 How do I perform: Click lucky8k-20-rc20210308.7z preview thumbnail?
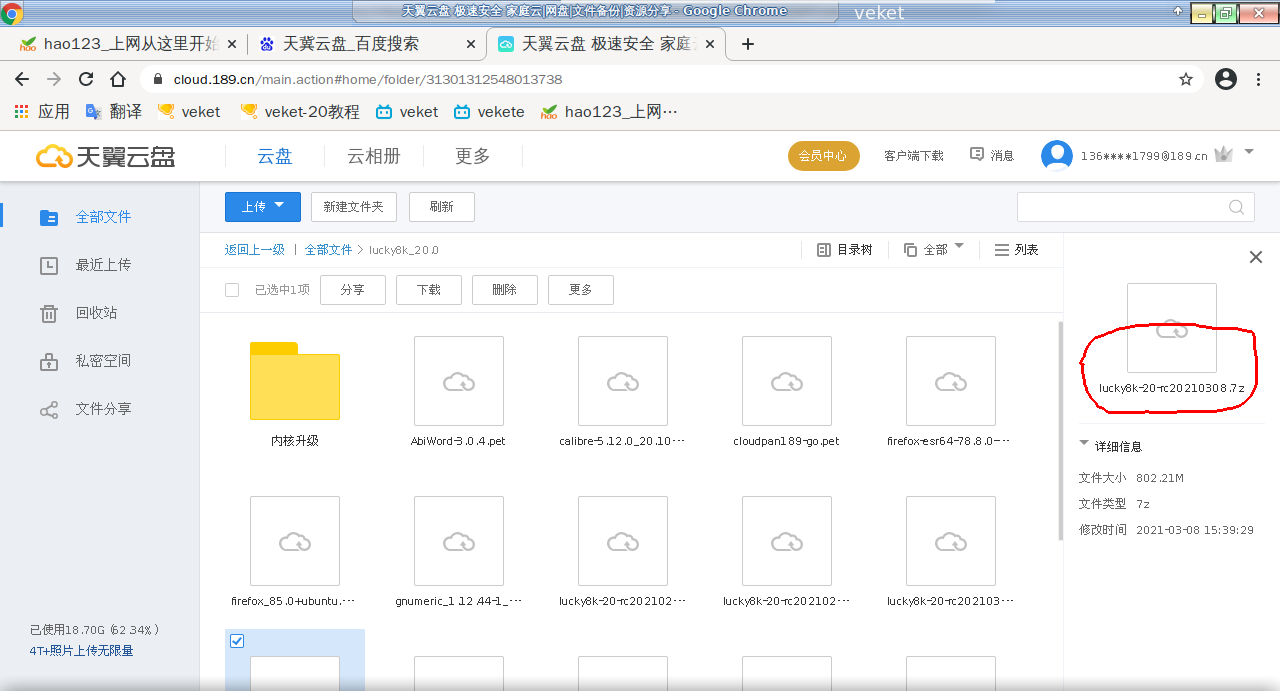coord(1171,328)
